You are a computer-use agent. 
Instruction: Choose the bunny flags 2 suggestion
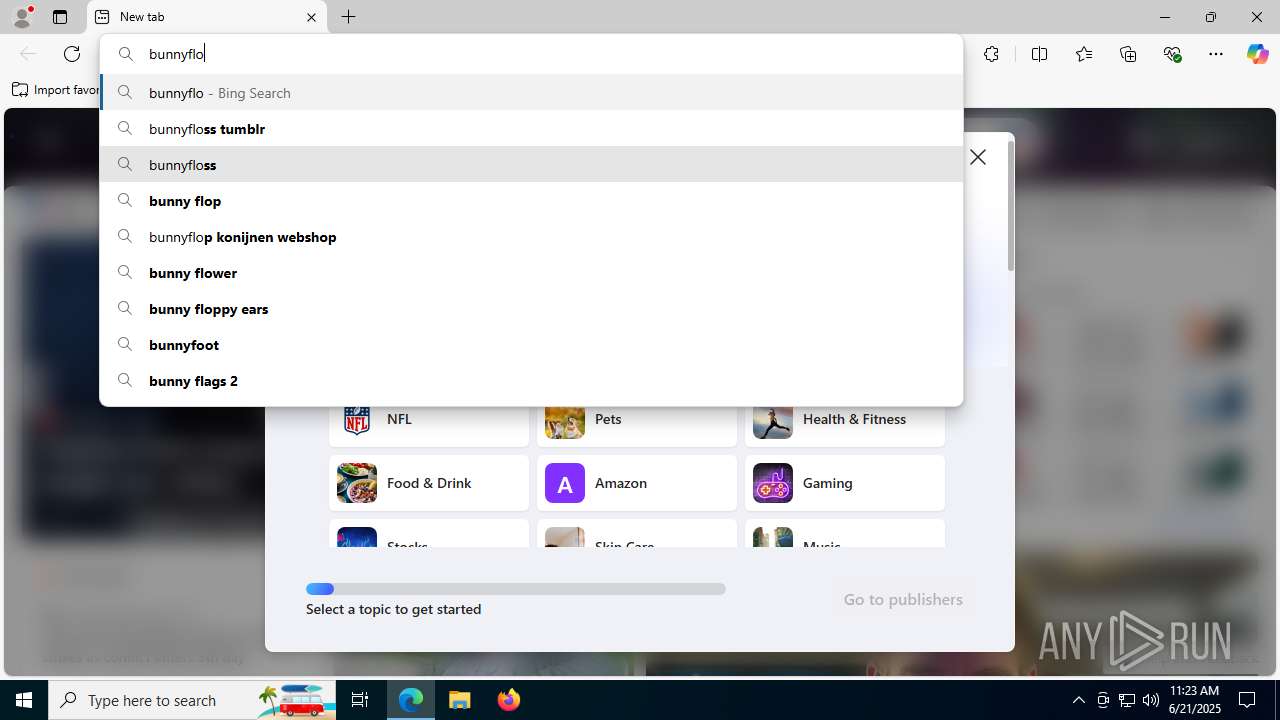coord(531,380)
